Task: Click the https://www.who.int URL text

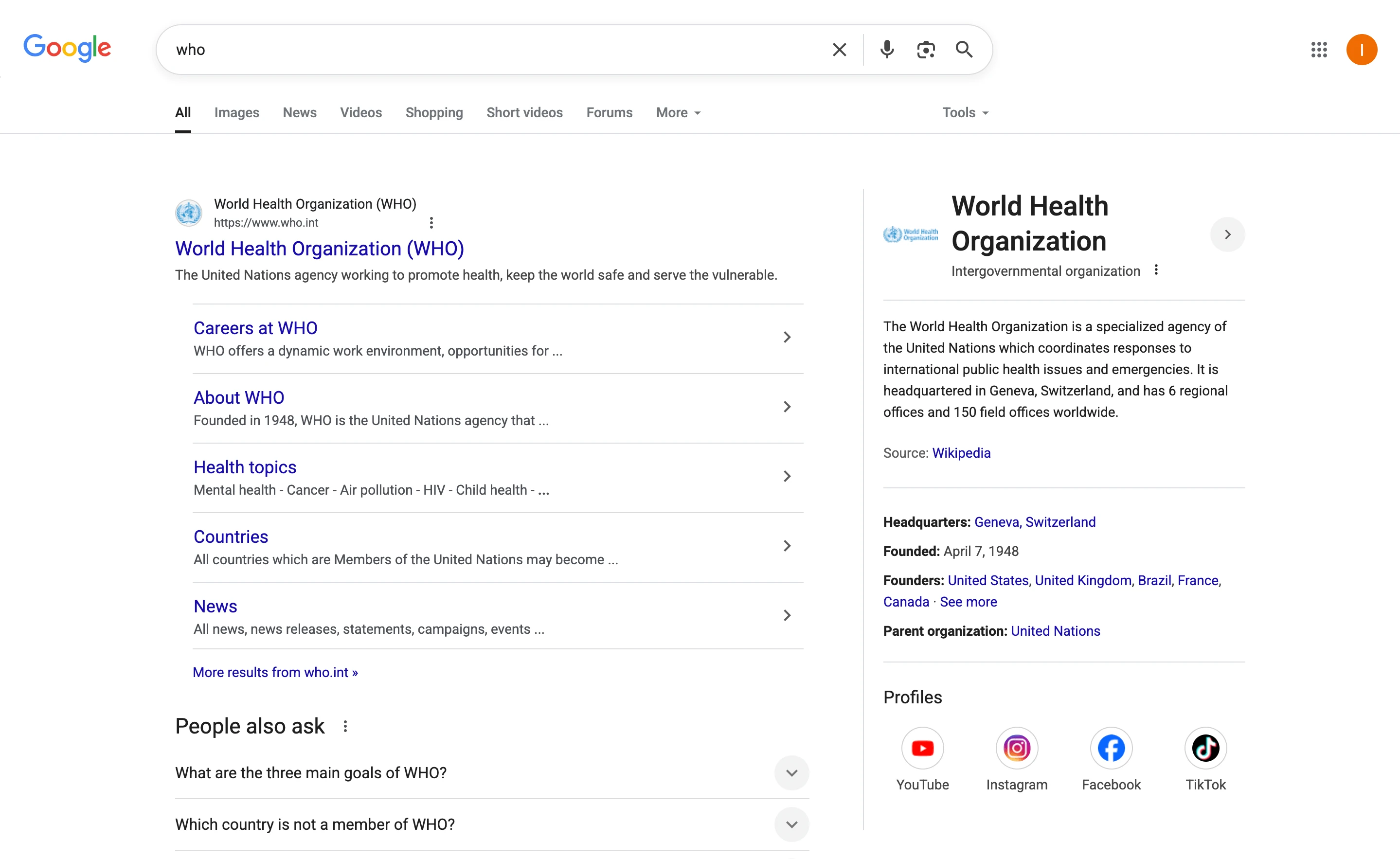Action: (x=266, y=223)
